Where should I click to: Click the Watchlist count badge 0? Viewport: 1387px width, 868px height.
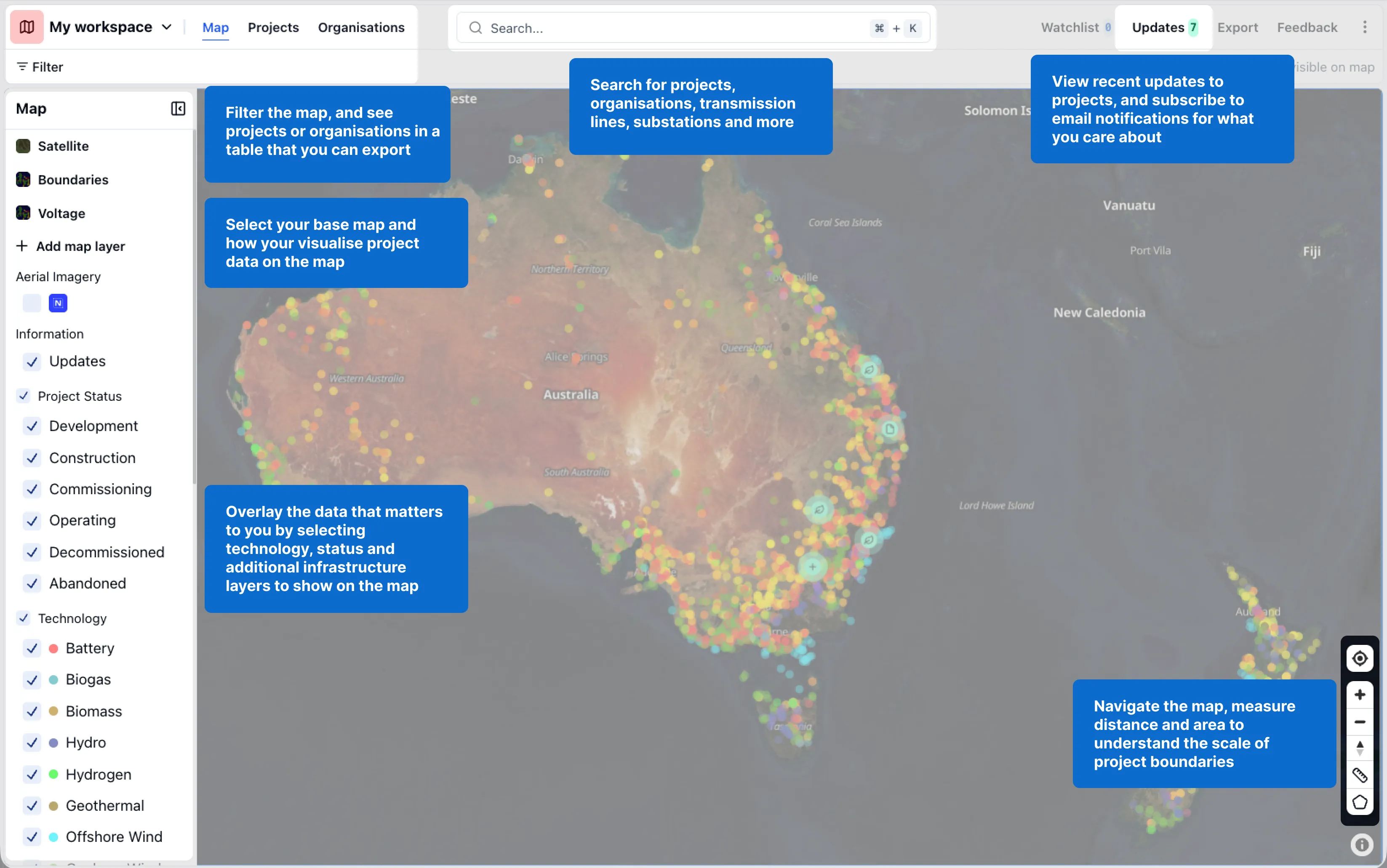[1107, 27]
